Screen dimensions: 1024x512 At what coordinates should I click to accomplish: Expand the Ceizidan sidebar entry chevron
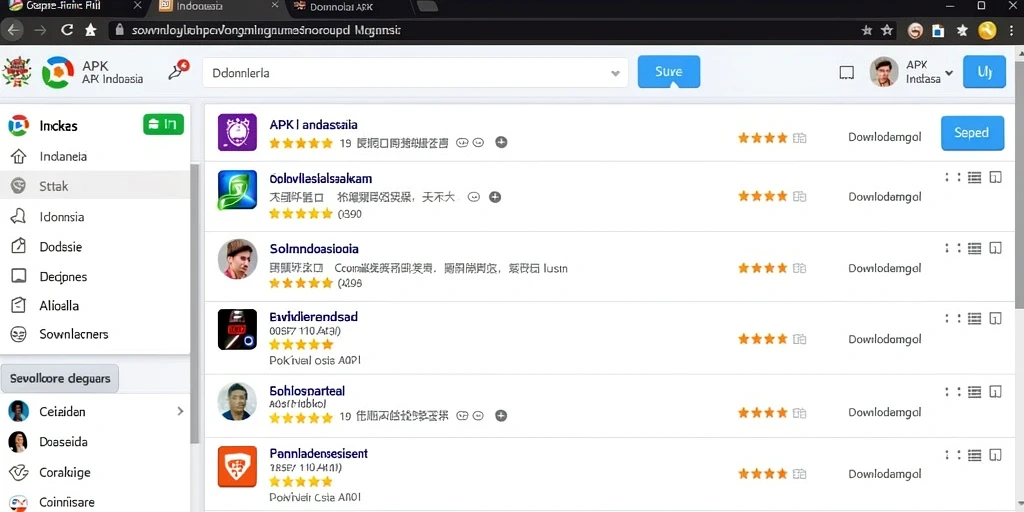coord(180,411)
